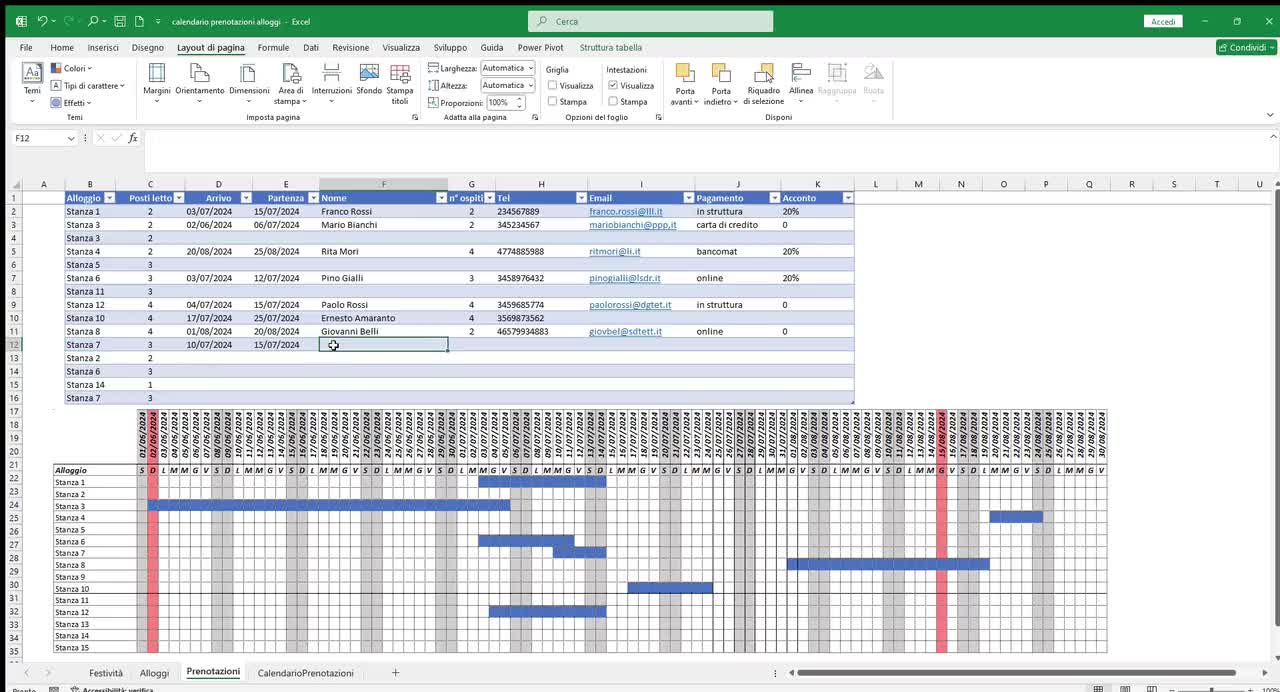The width and height of the screenshot is (1280, 692).
Task: Click the green Condividi button
Action: coord(1244,47)
